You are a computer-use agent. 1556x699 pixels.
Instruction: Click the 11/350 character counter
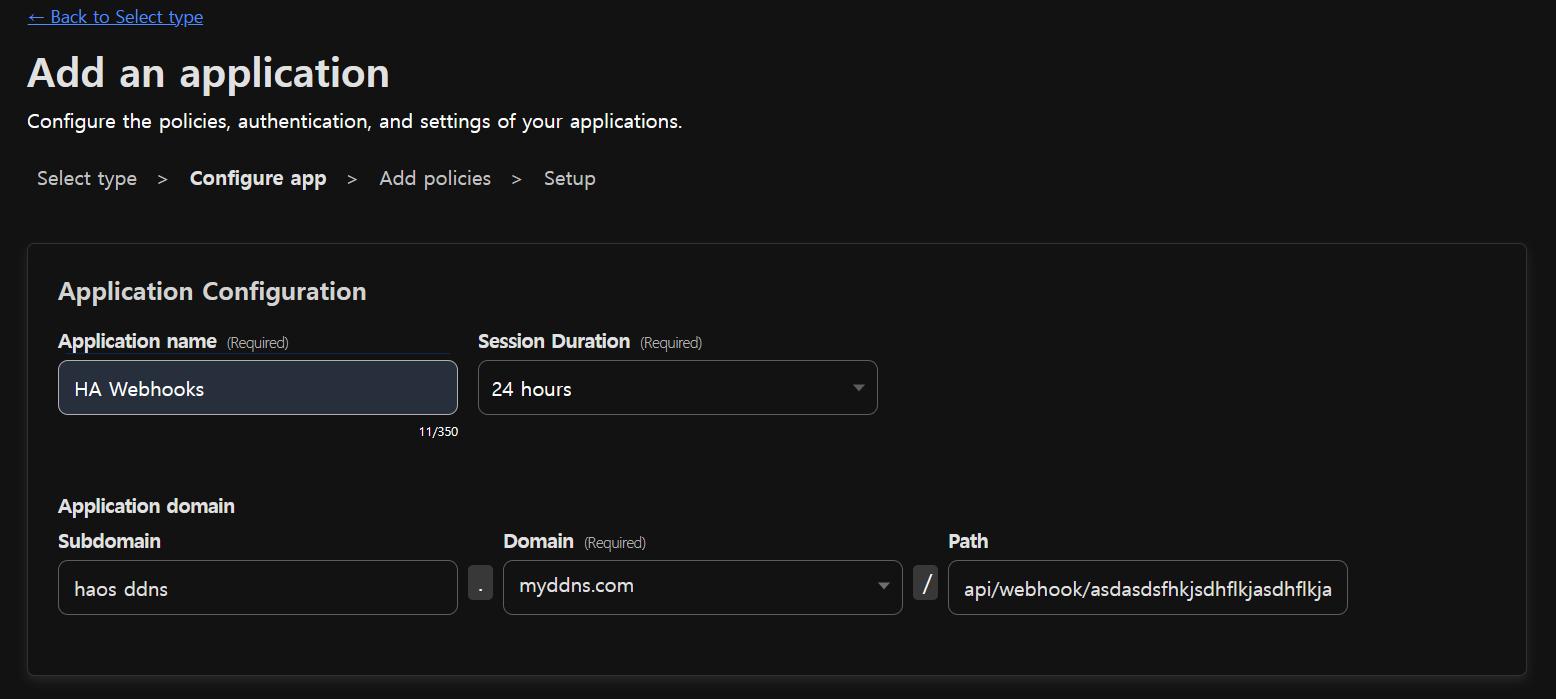click(438, 432)
